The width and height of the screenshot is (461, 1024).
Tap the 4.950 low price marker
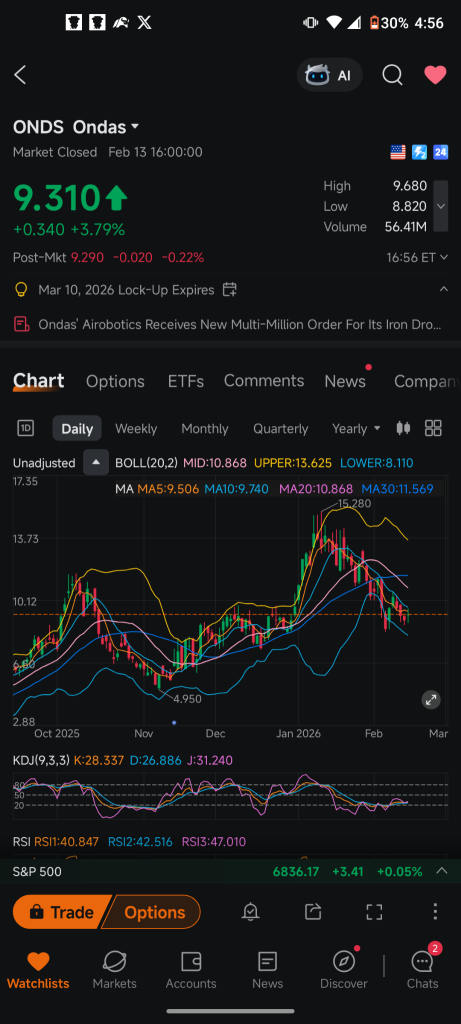click(x=187, y=699)
